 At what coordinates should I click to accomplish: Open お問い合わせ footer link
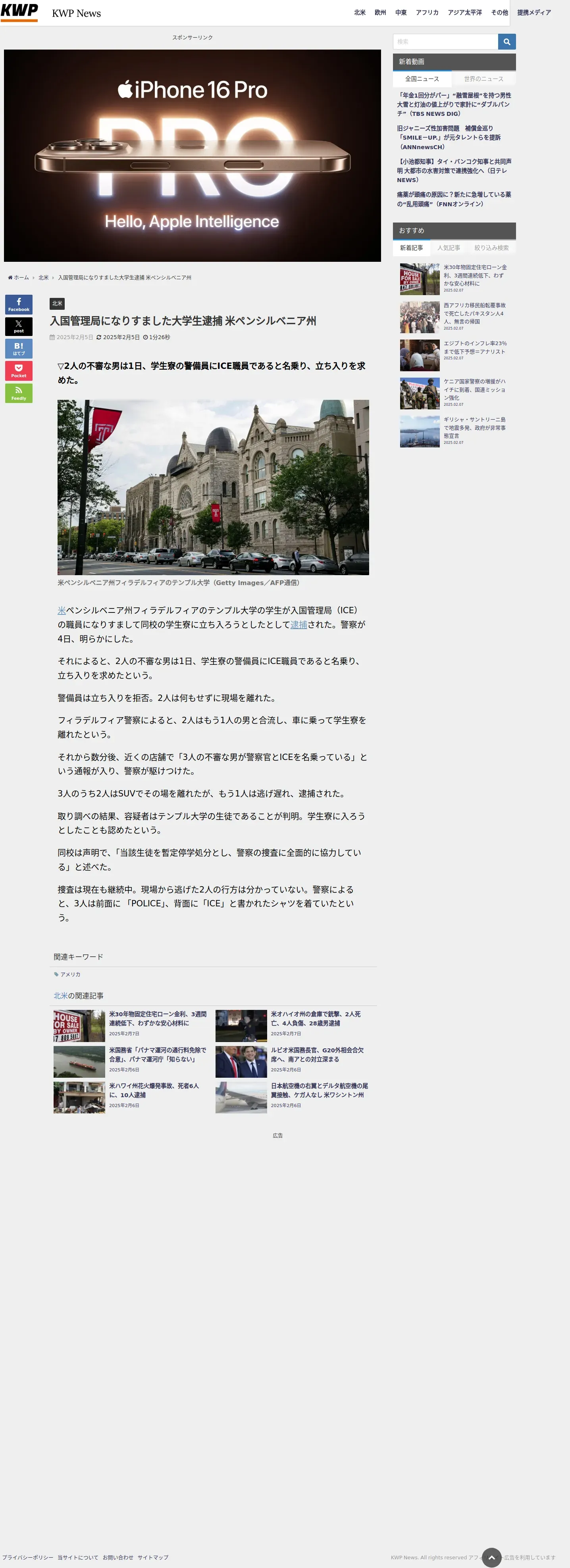pyautogui.click(x=117, y=1557)
